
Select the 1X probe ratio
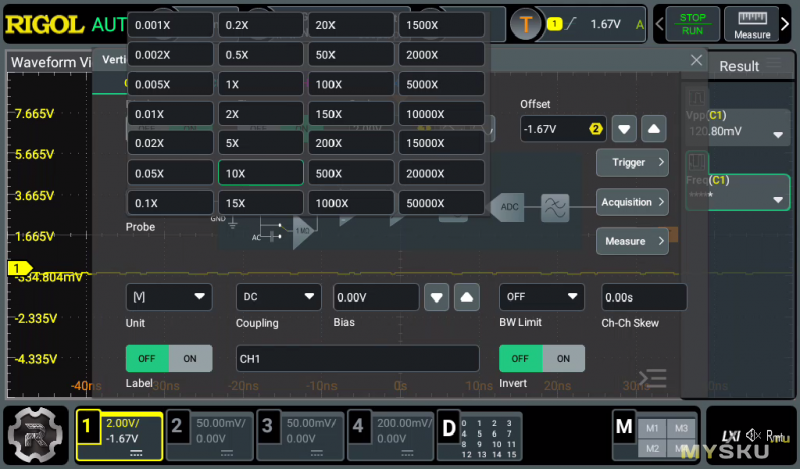click(260, 85)
